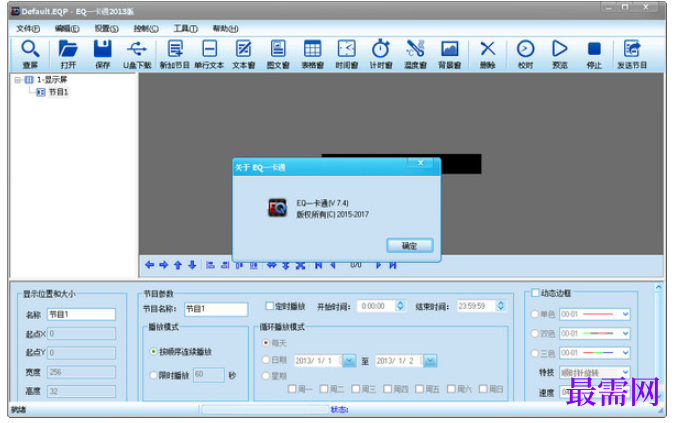Confirm the About dialog with 确定
Screen dimensions: 678x423
[x=409, y=246]
